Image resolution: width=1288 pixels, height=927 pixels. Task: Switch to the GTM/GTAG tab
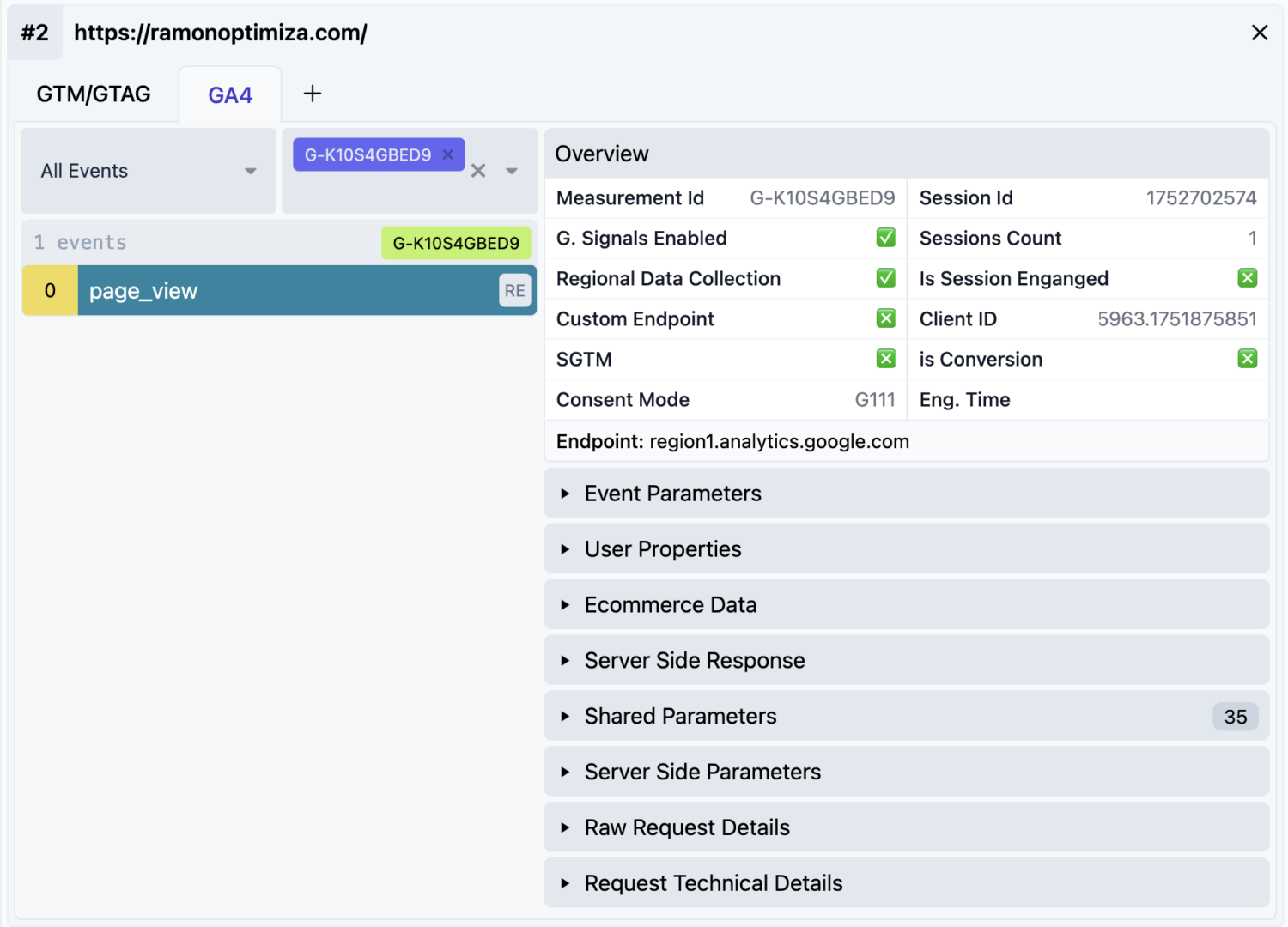coord(94,94)
